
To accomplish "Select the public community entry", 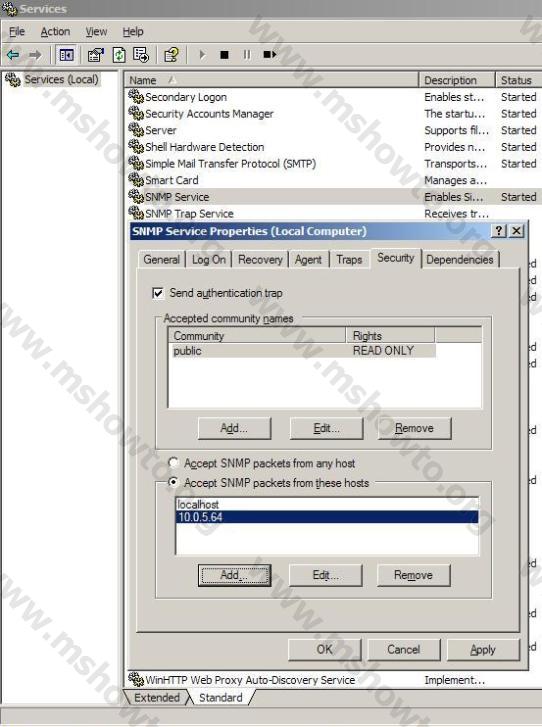I will [x=303, y=351].
